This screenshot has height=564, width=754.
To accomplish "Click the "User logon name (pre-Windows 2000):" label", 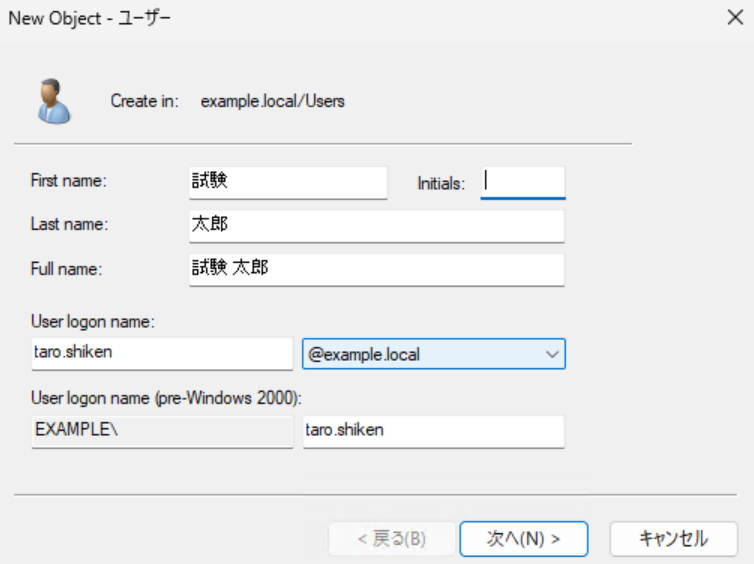I will [167, 398].
